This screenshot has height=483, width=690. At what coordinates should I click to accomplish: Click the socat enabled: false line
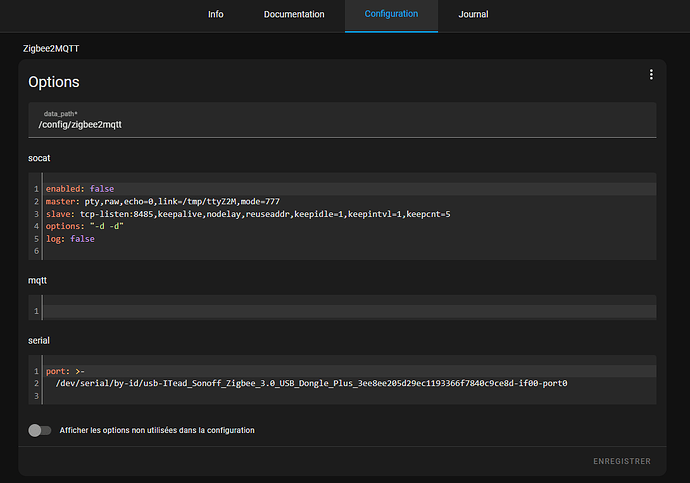(x=350, y=189)
